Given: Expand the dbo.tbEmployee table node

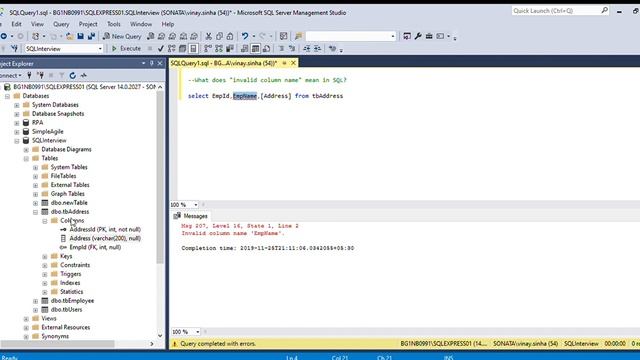Looking at the screenshot, I should [36, 301].
